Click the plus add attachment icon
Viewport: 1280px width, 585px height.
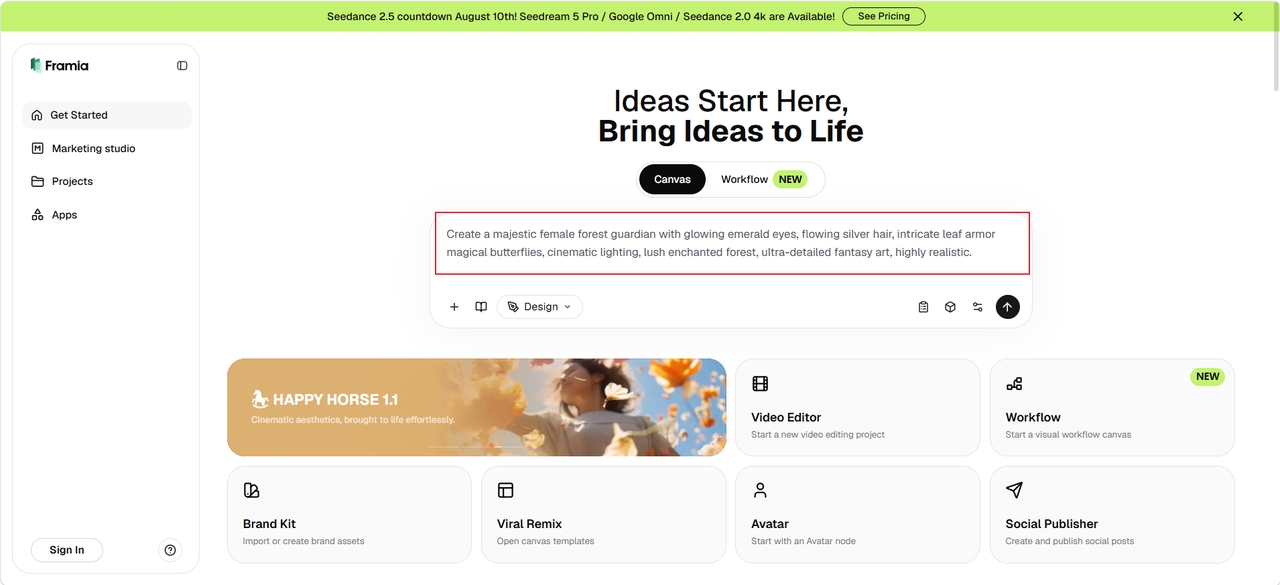(x=454, y=307)
